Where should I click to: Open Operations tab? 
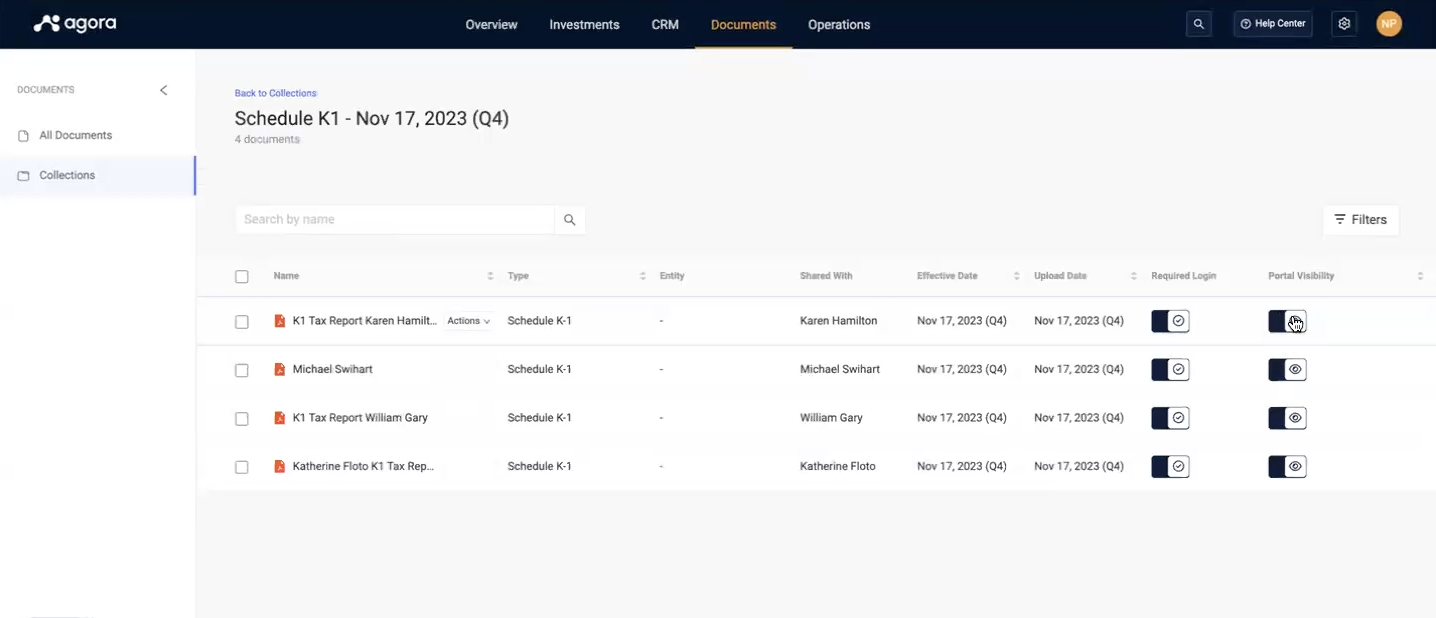839,25
